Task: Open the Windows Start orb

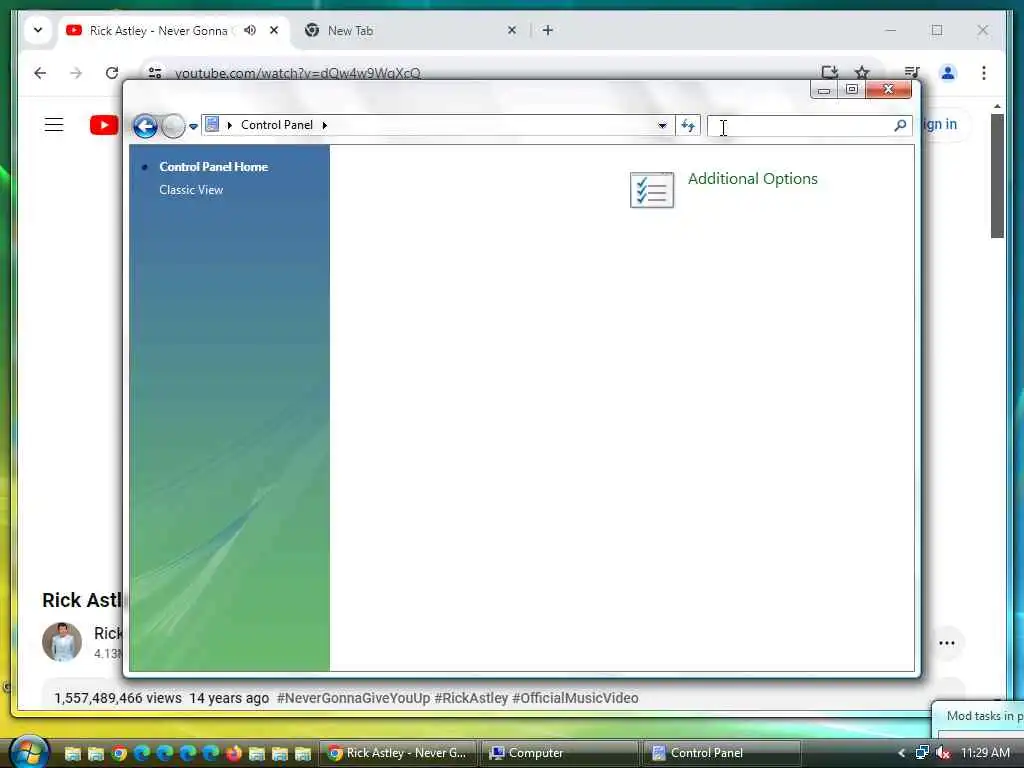Action: tap(29, 752)
